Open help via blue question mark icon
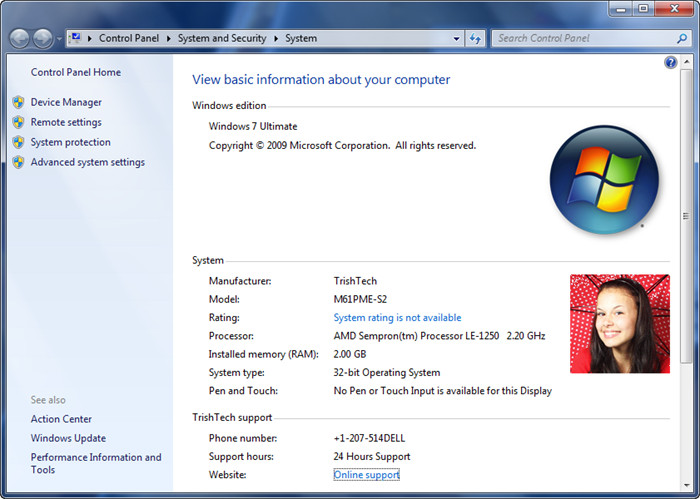 coord(671,62)
